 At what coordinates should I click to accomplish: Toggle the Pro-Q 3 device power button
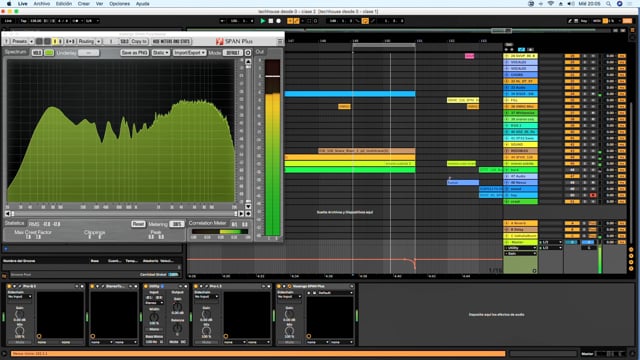(9, 287)
